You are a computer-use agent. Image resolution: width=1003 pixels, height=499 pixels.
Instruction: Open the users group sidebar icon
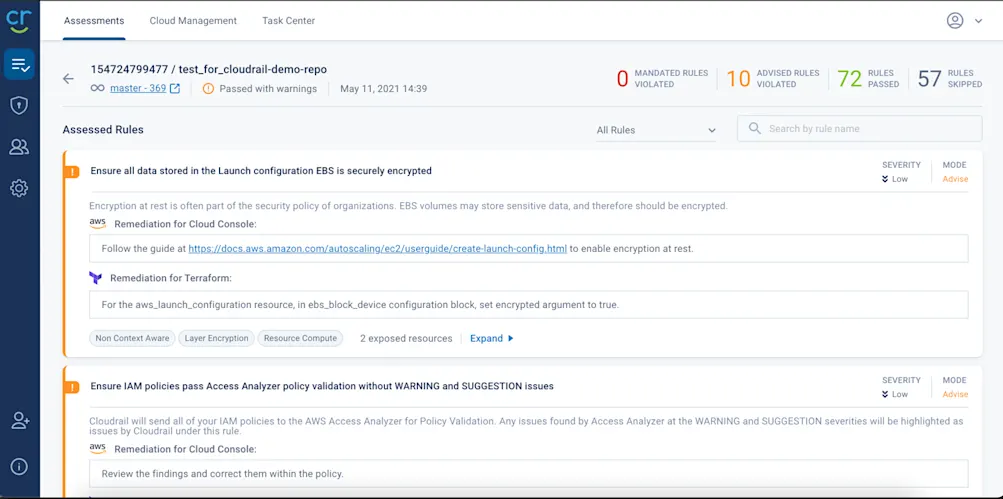(x=19, y=147)
